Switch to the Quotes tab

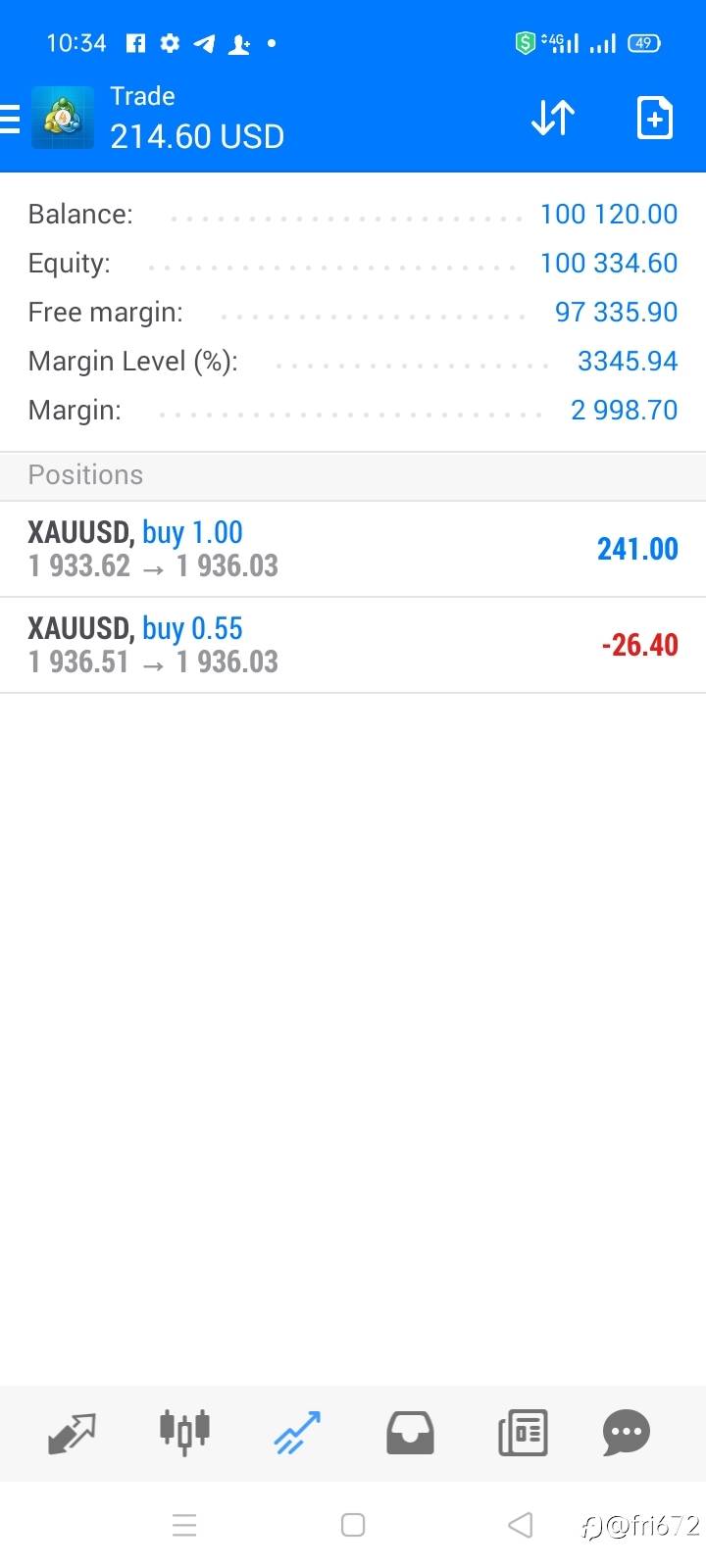pyautogui.click(x=72, y=1434)
